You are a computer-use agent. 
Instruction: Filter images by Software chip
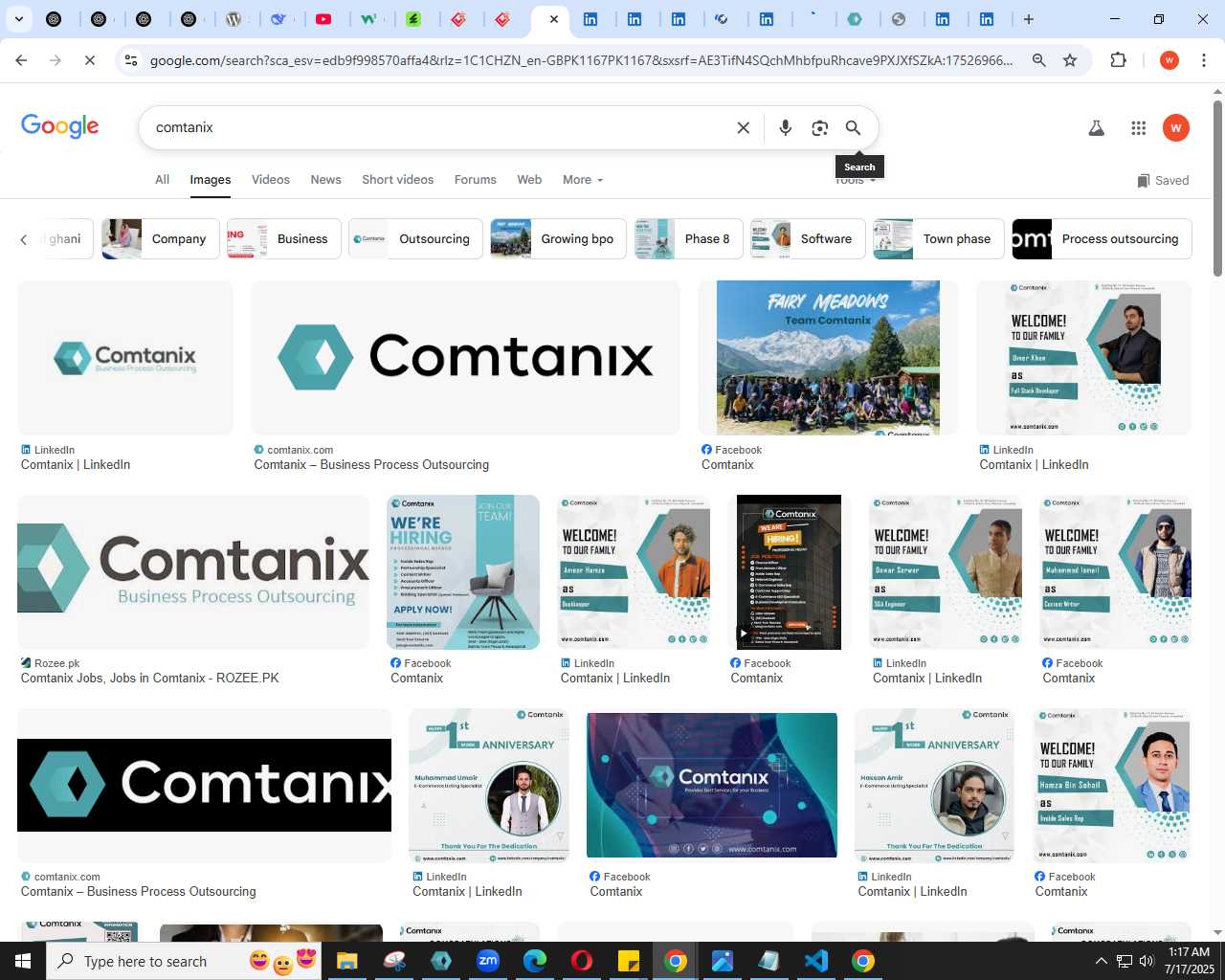pyautogui.click(x=808, y=239)
